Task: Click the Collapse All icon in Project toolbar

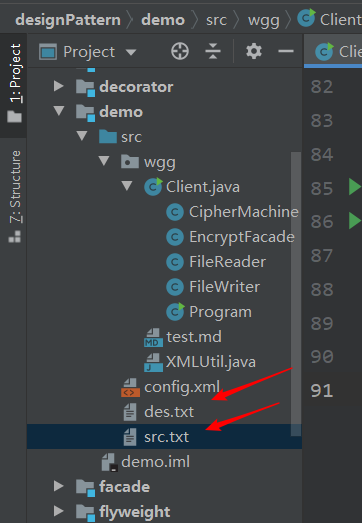Action: point(213,52)
